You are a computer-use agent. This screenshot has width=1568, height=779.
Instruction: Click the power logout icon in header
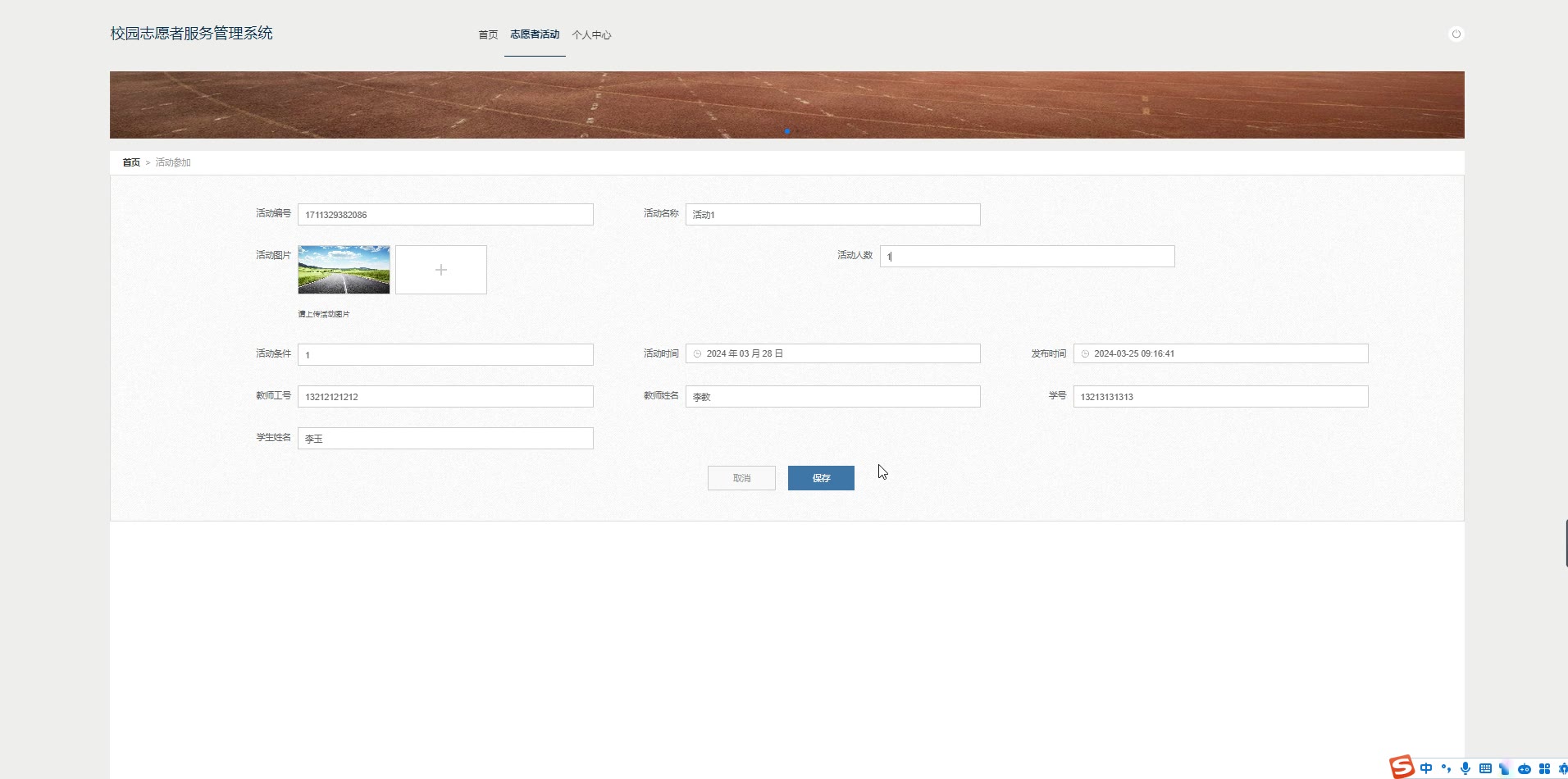pyautogui.click(x=1456, y=34)
